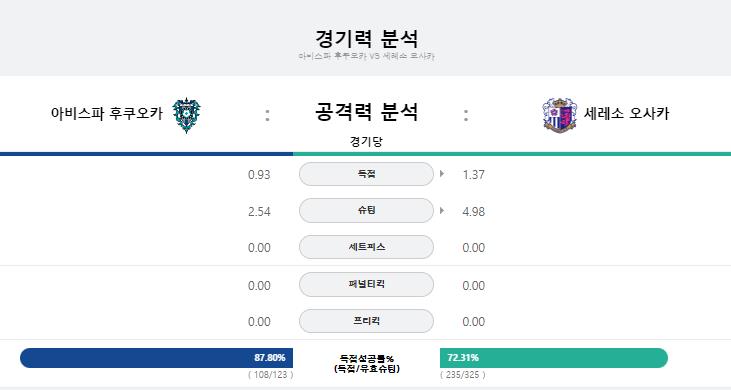Click the arrow beside the 득점 pill
Image resolution: width=731 pixels, height=390 pixels.
point(441,174)
